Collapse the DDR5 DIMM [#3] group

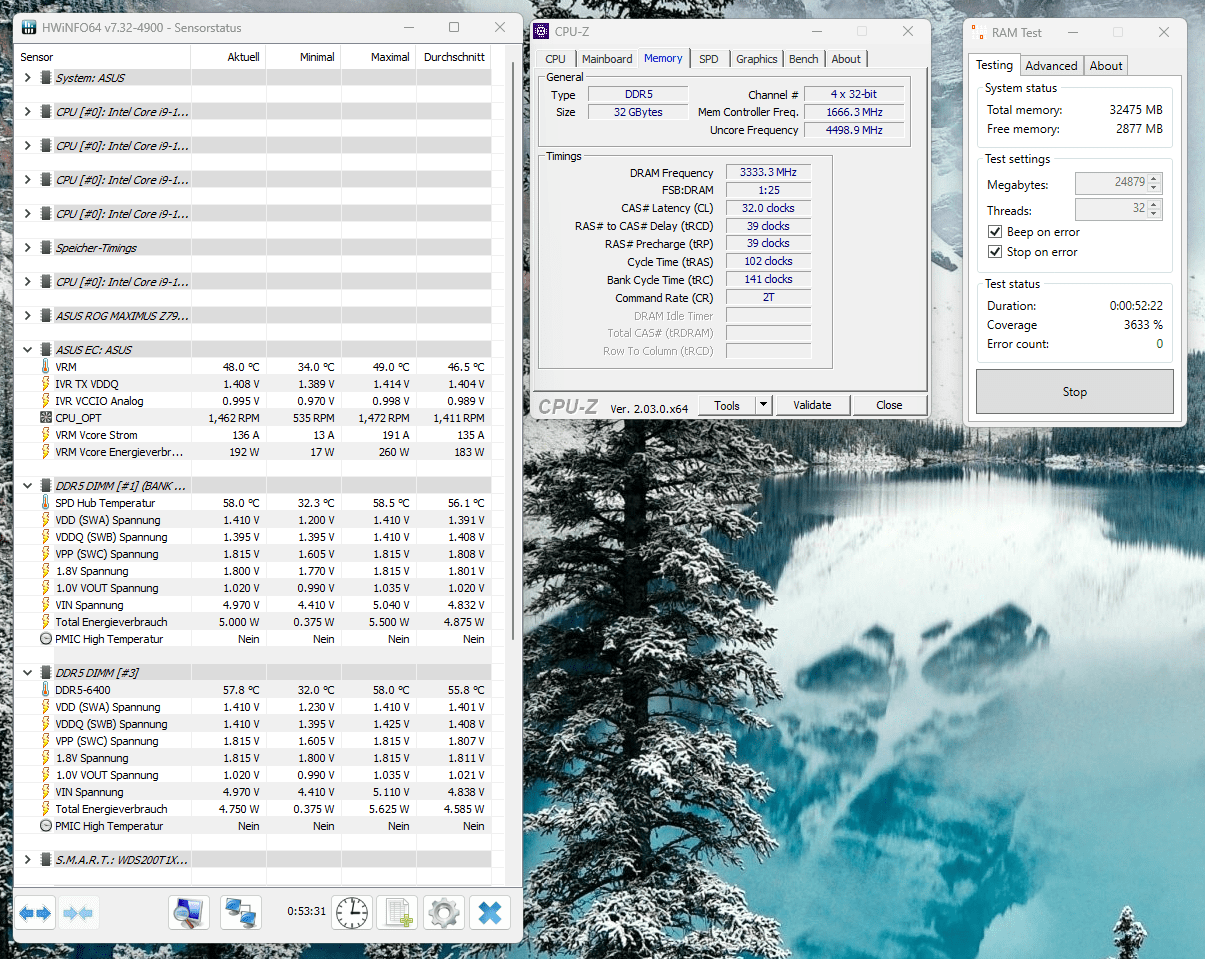(28, 673)
